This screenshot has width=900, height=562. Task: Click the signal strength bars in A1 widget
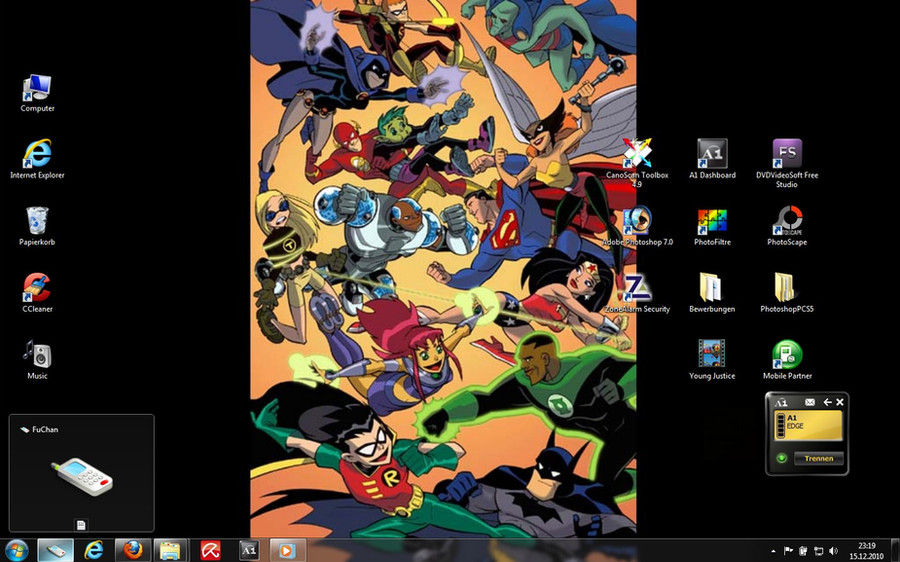(780, 426)
